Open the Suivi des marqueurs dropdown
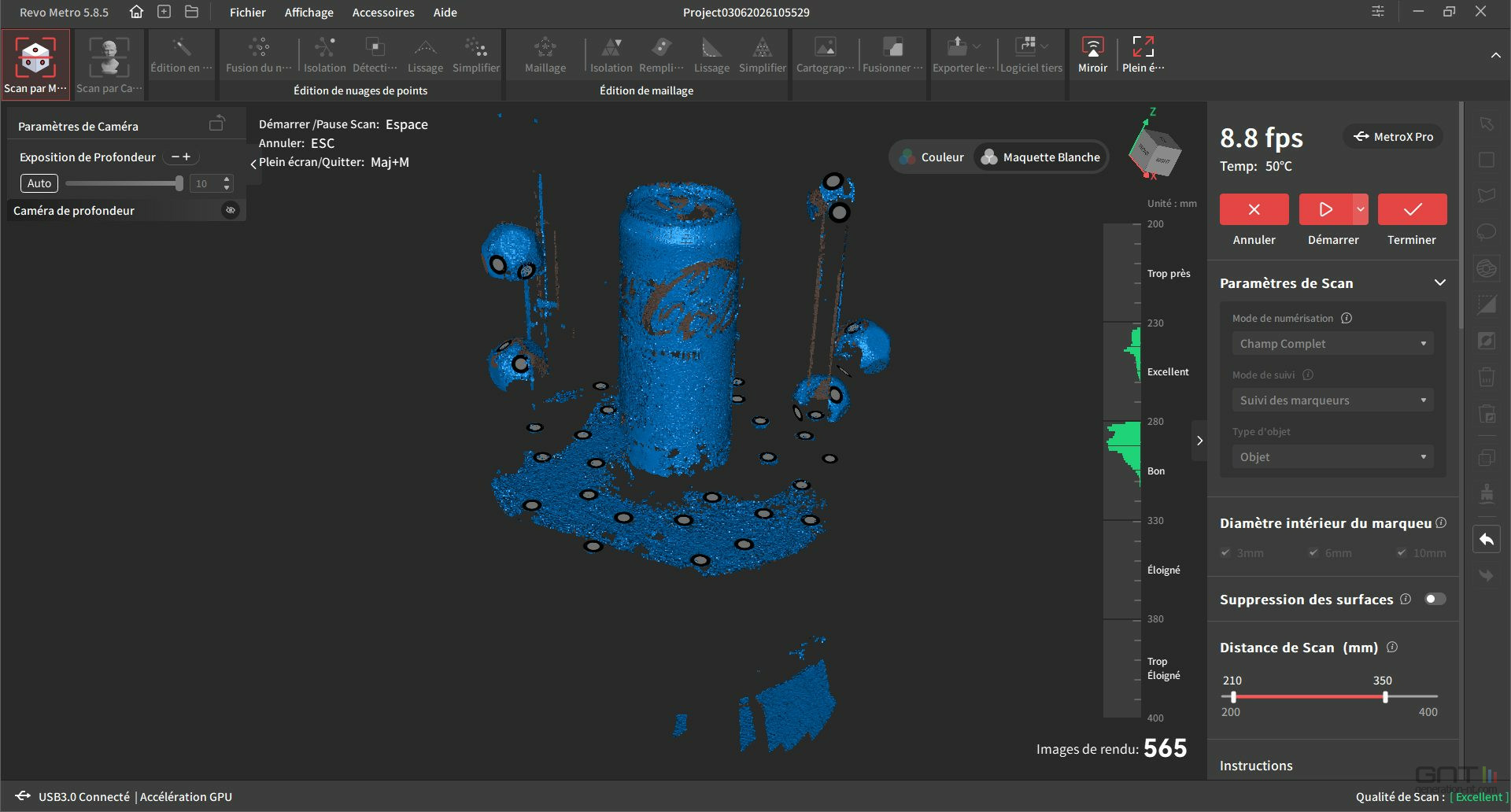The image size is (1511, 812). (x=1332, y=400)
